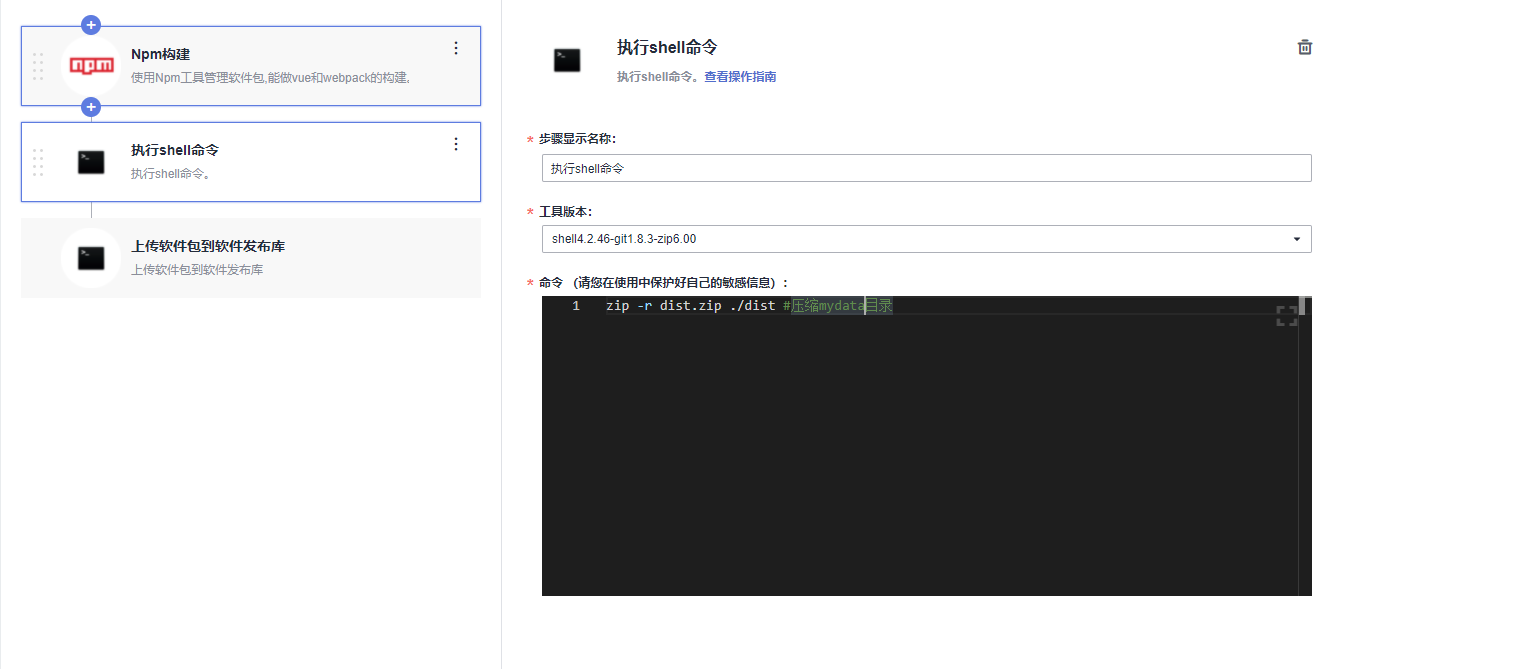Delete the step using the trash icon

1304,46
